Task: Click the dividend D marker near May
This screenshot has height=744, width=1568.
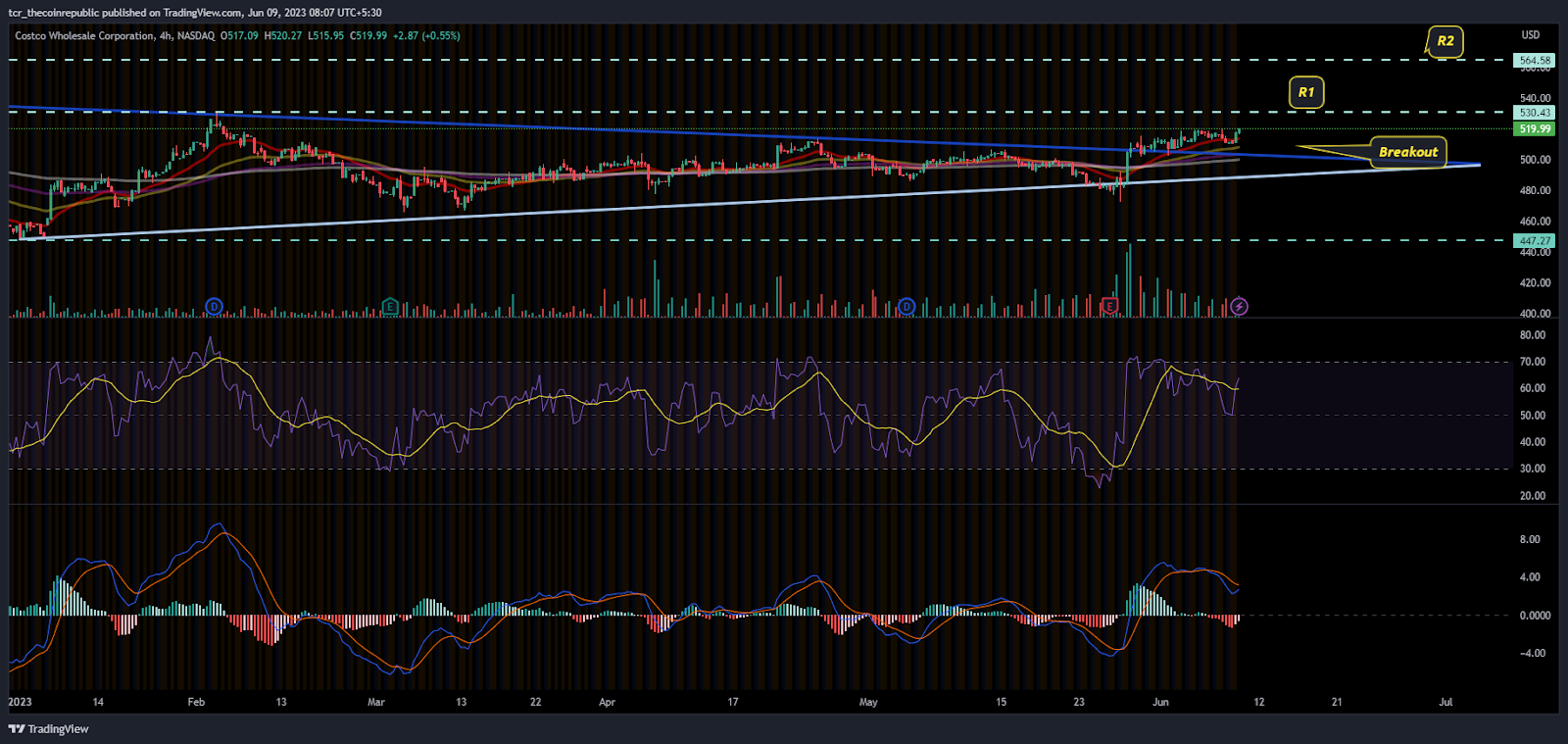Action: coord(906,307)
